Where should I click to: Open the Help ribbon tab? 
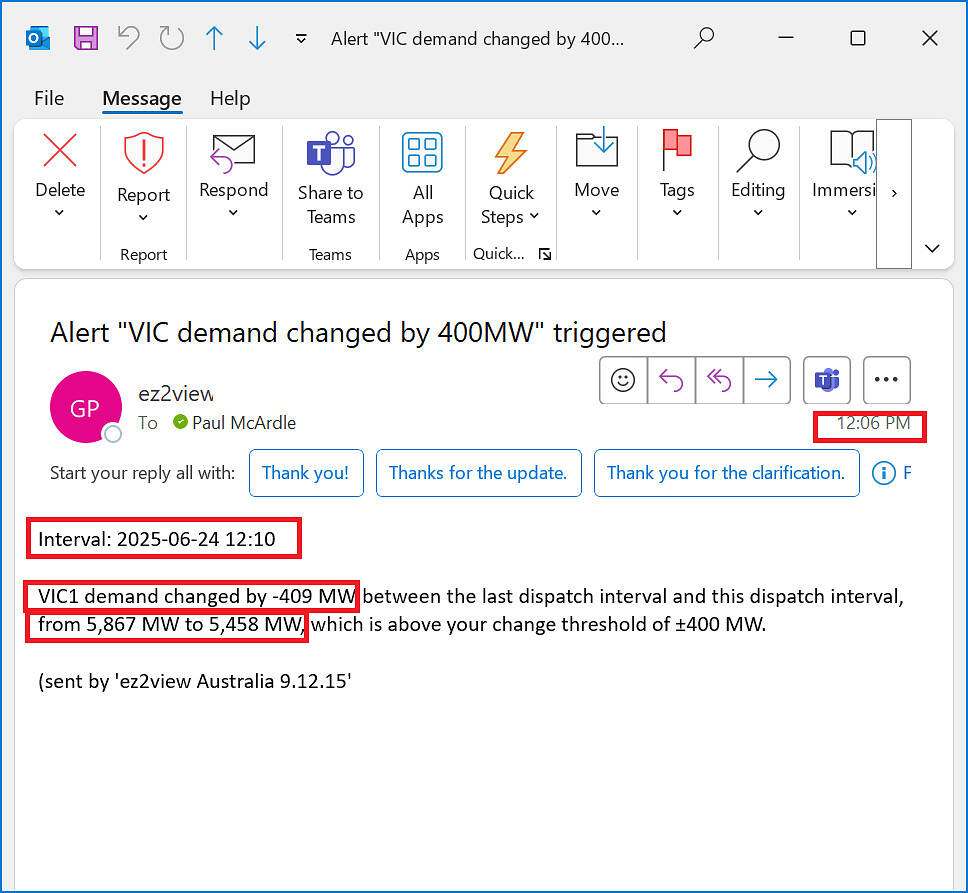pos(230,98)
